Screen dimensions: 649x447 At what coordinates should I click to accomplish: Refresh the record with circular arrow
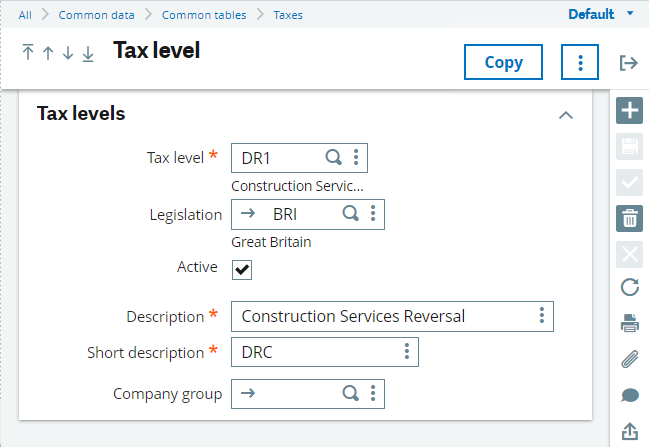(630, 287)
